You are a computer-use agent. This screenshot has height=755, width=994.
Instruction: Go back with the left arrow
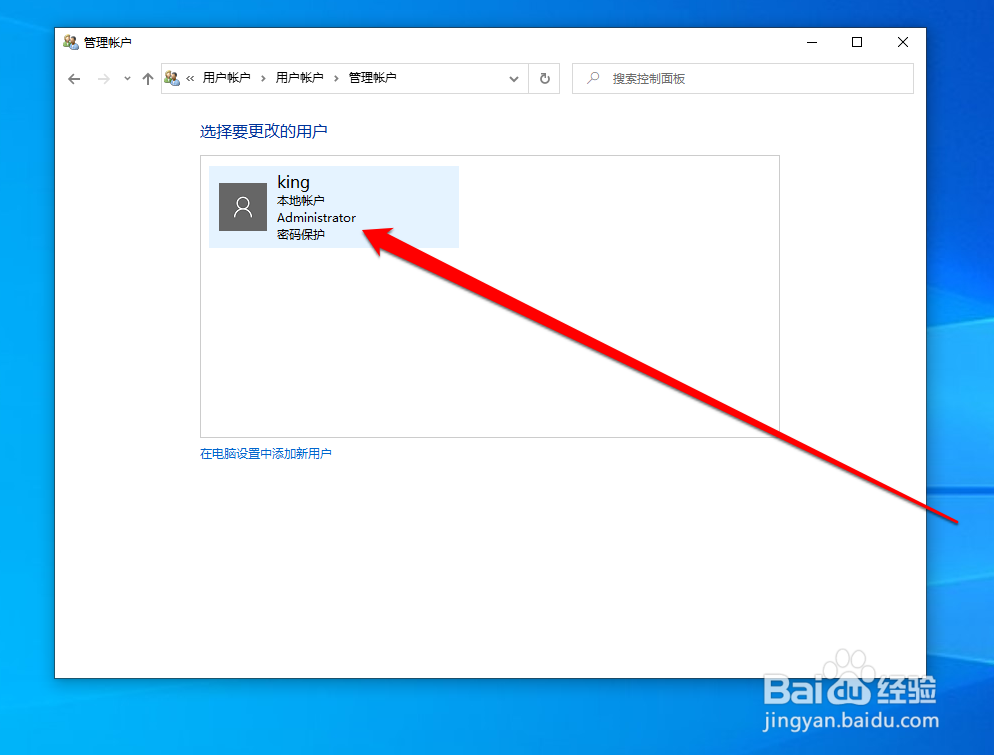coord(74,79)
